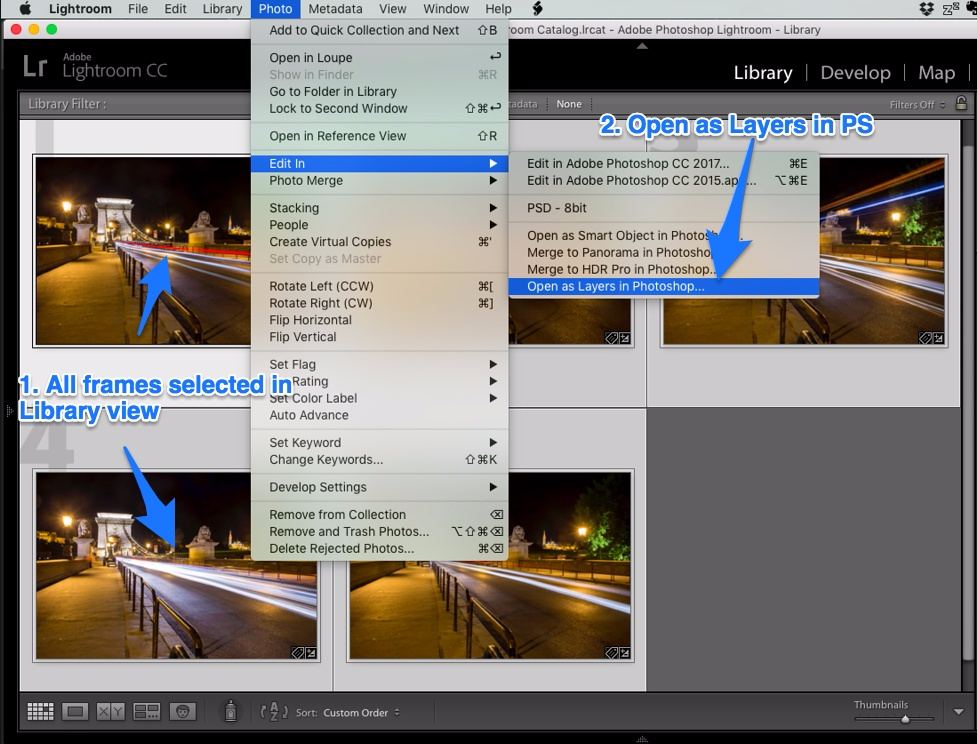Expand the People submenu

click(x=379, y=225)
